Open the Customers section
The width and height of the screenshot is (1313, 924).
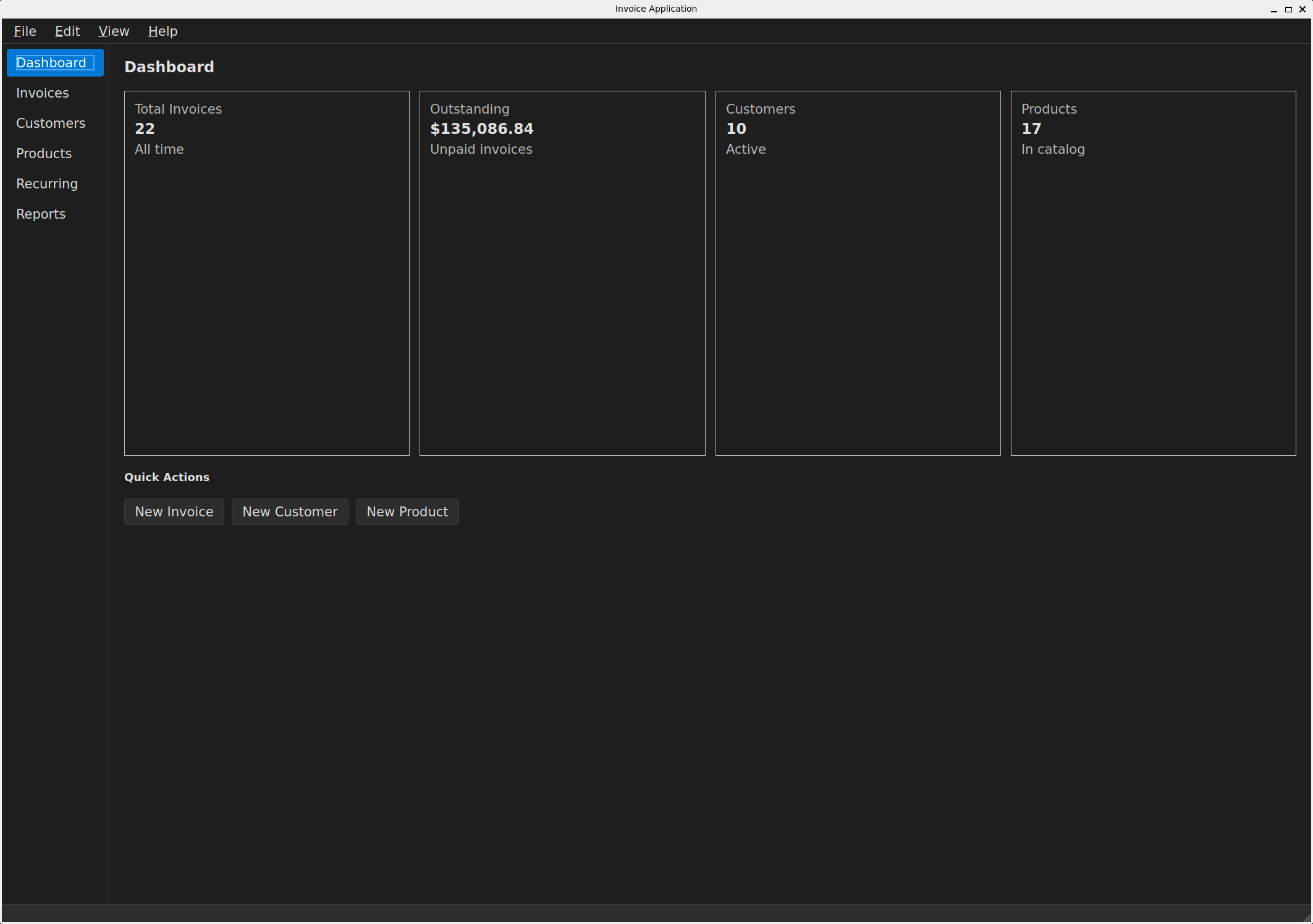[x=51, y=123]
